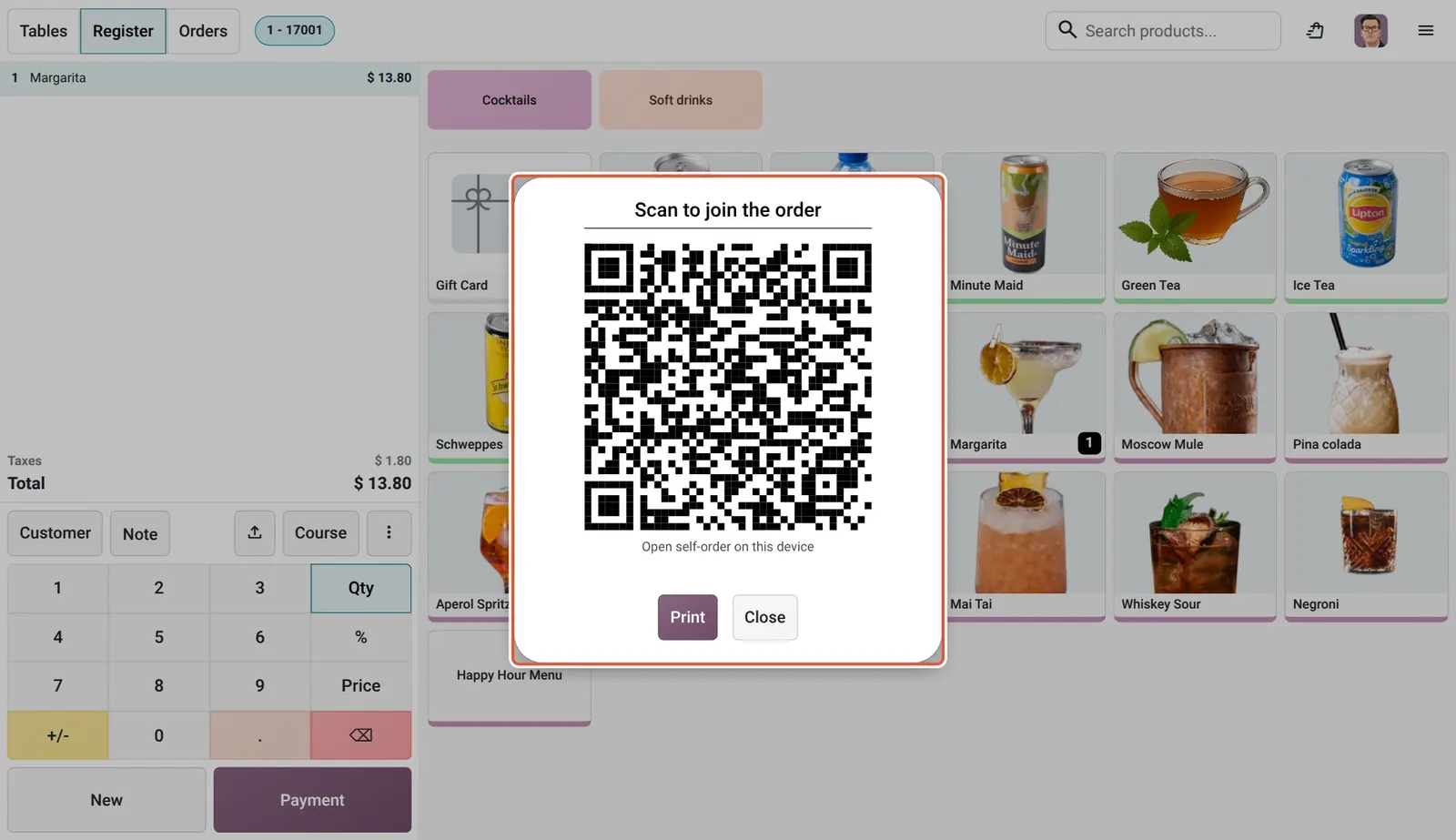This screenshot has width=1456, height=840.
Task: Click the cash drawer icon in header
Action: (x=1315, y=31)
